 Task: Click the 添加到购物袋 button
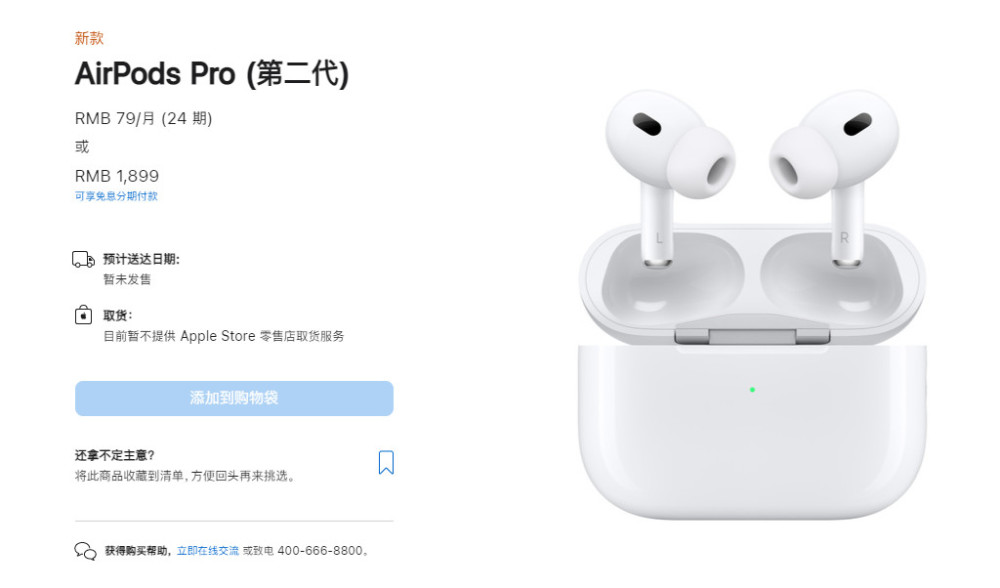coord(234,398)
